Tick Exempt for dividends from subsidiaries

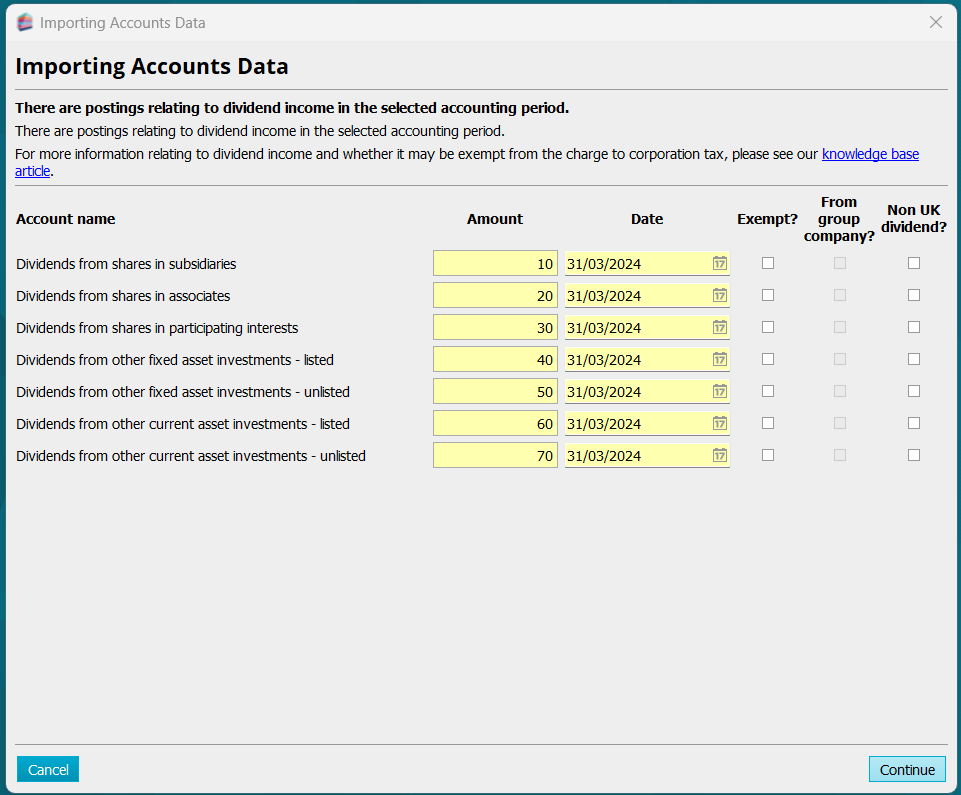pyautogui.click(x=768, y=263)
